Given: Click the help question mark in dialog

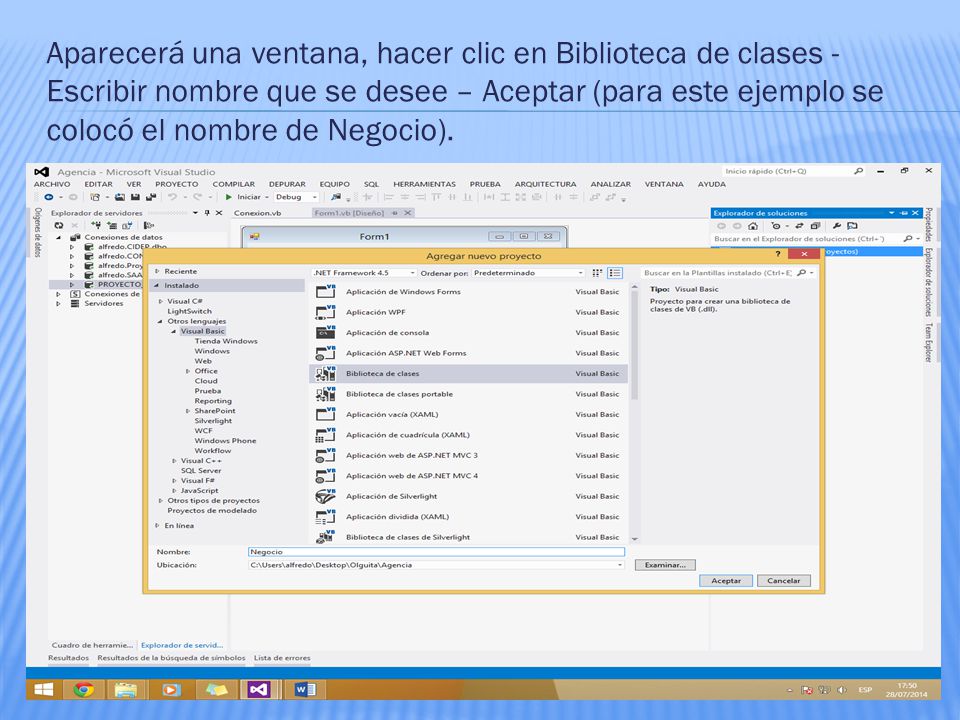Looking at the screenshot, I should coord(778,253).
